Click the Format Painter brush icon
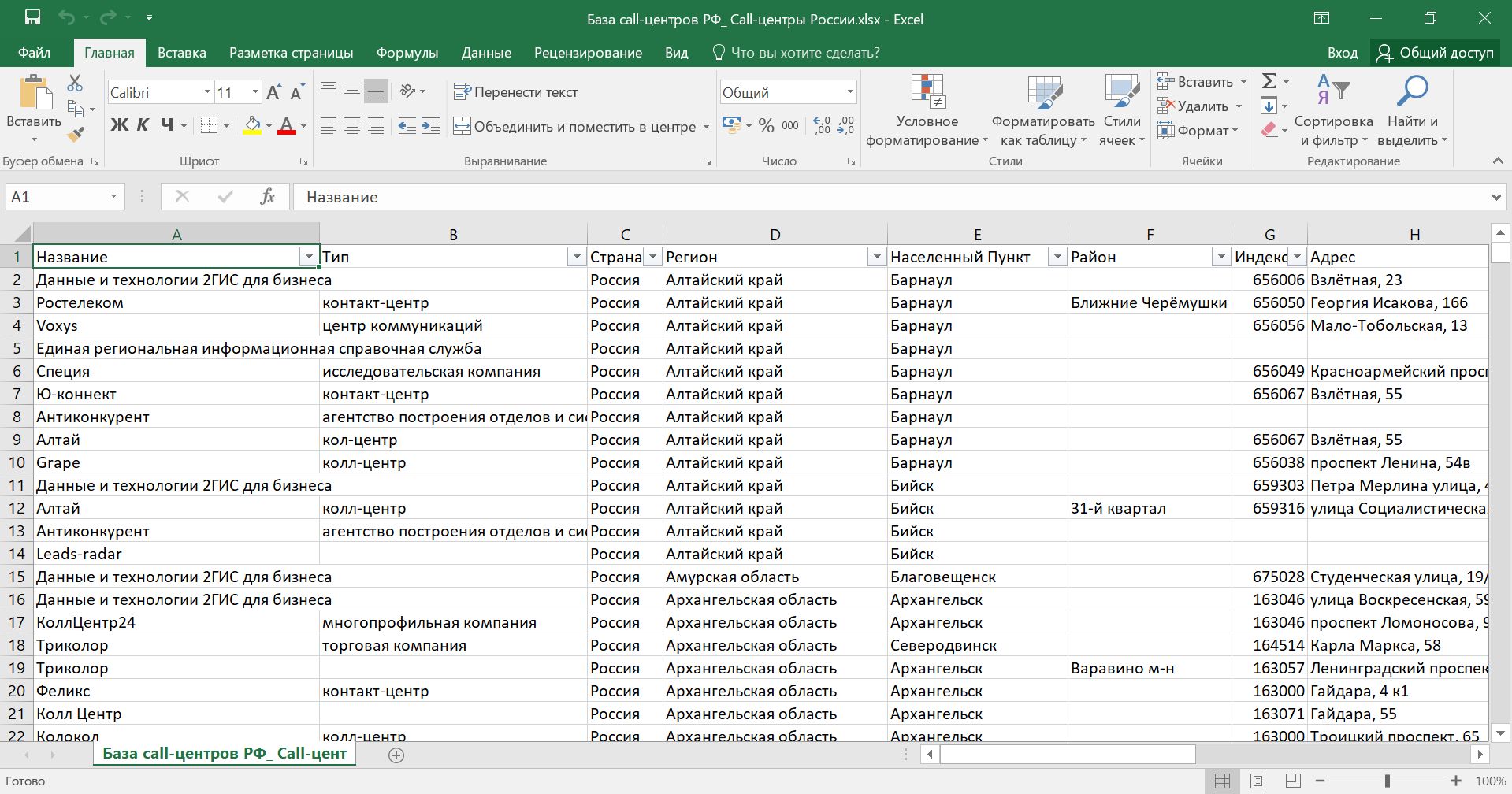 (x=76, y=135)
